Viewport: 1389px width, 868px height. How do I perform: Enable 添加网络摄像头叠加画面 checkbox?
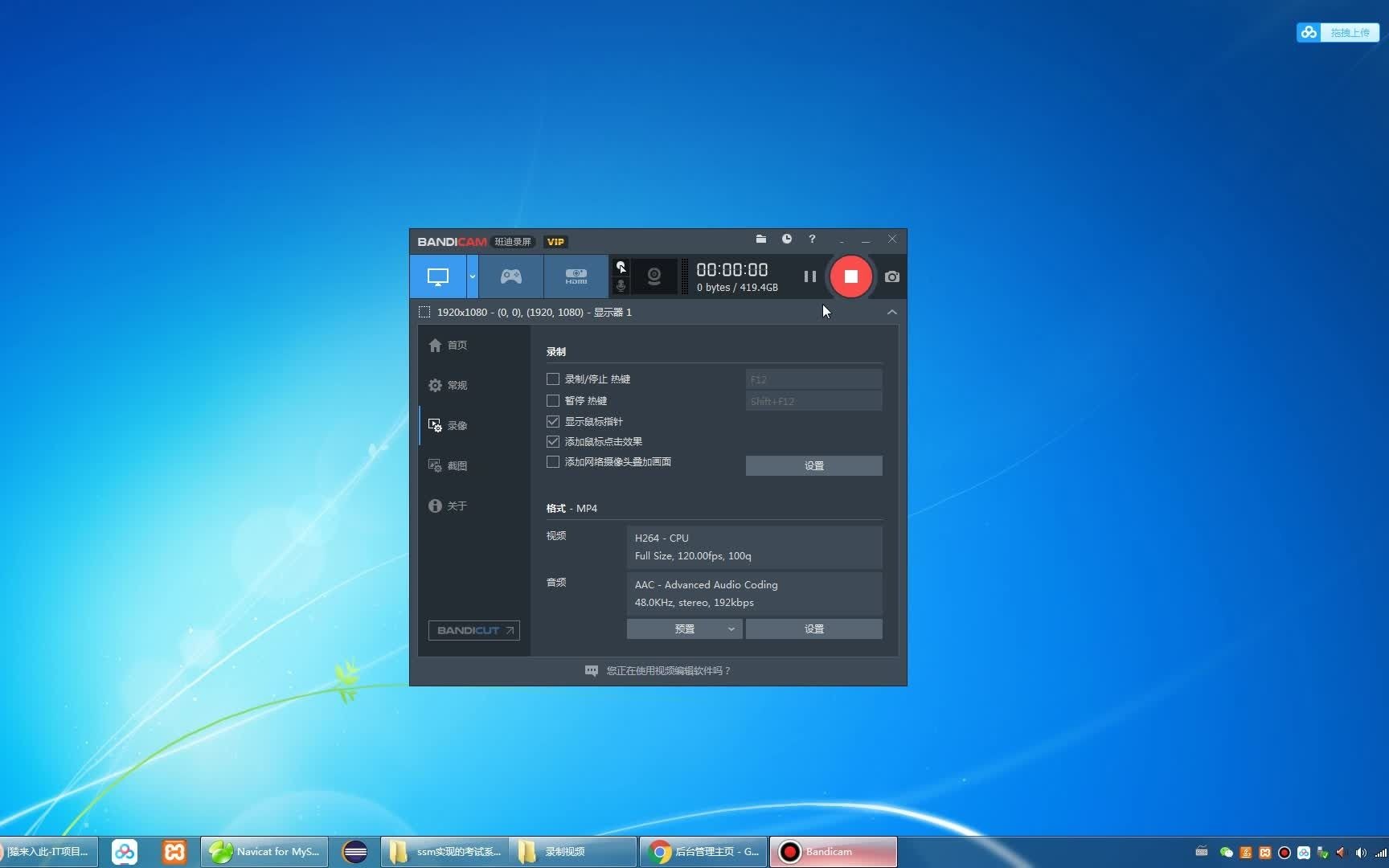pos(553,461)
